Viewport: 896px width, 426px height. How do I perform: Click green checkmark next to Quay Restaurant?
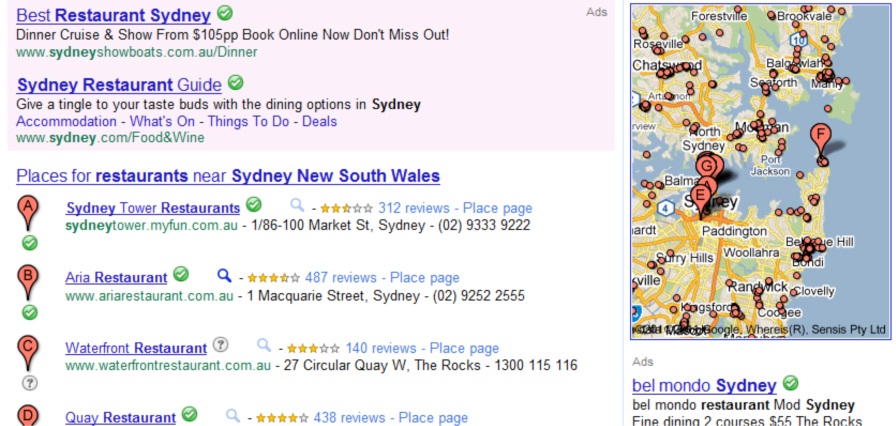coord(189,415)
